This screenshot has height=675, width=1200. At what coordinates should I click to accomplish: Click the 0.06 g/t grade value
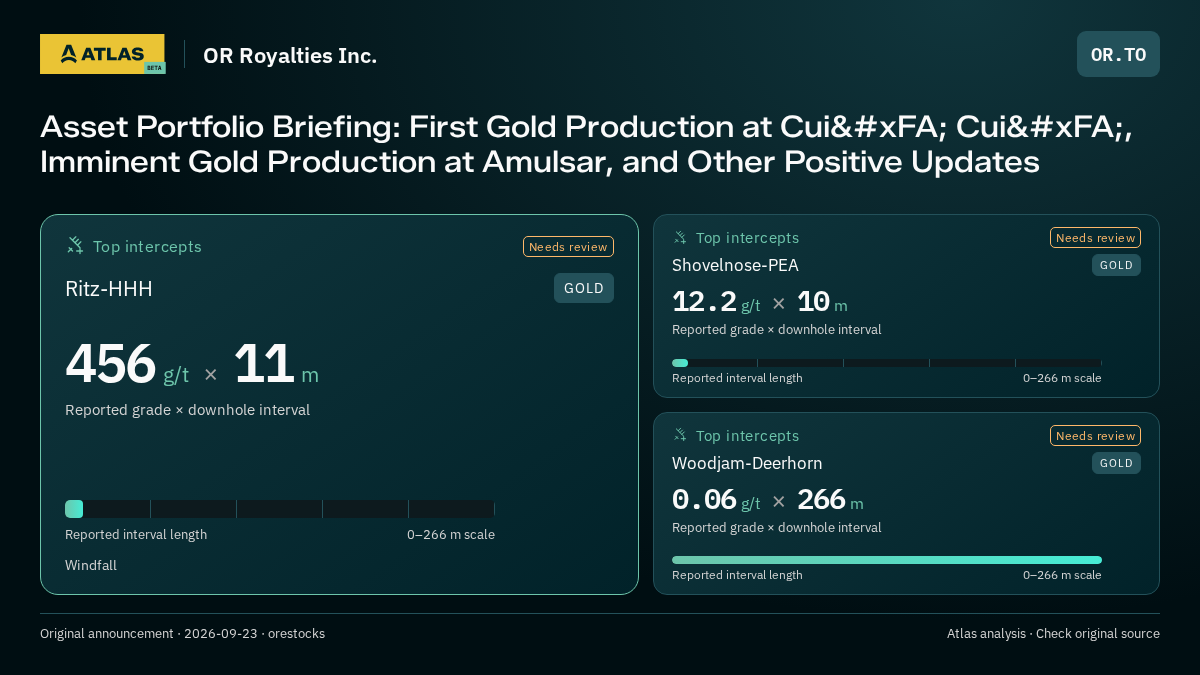716,500
